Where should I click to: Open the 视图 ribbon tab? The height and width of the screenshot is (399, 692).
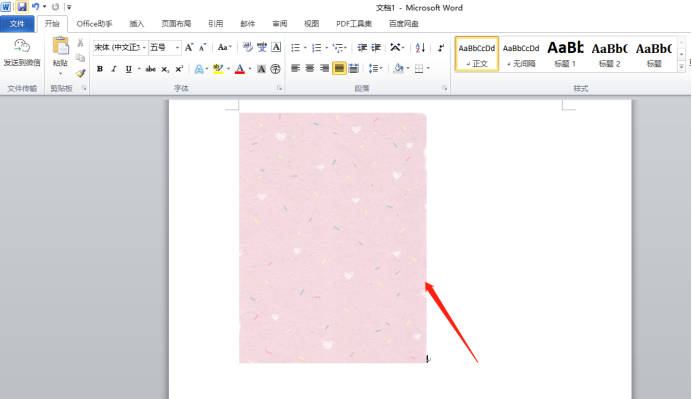(311, 23)
